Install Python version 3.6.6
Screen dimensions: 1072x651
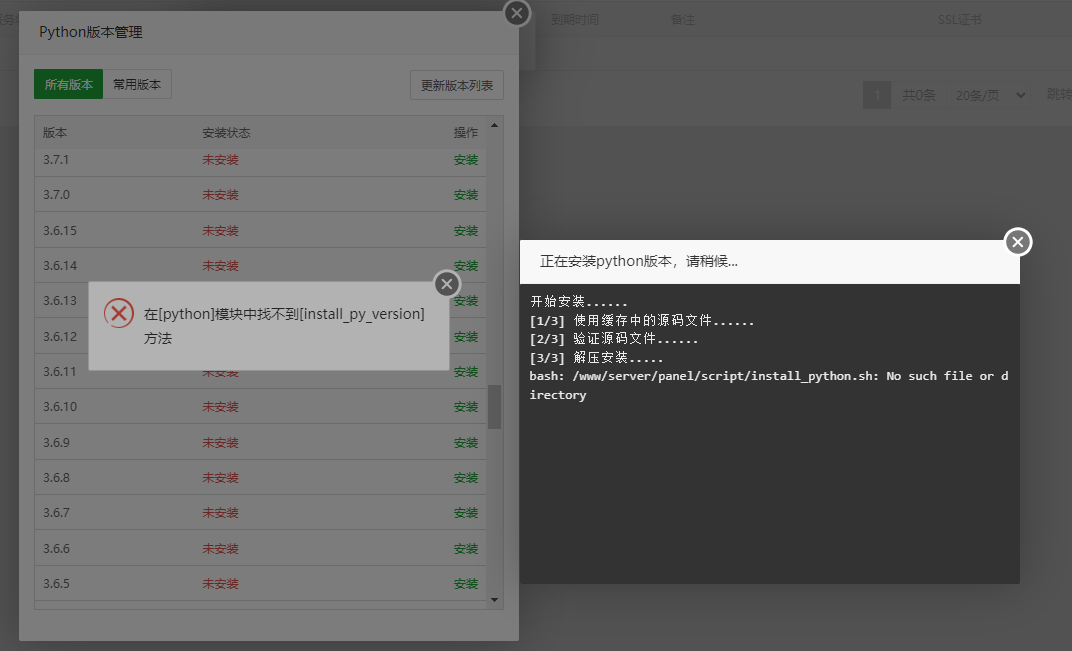(466, 548)
